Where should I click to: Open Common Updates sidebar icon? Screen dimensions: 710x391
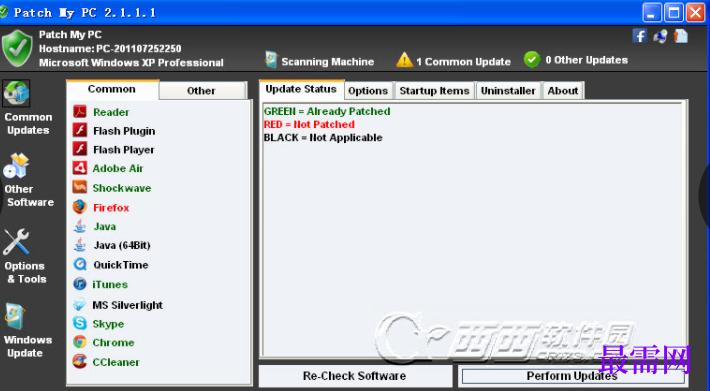pyautogui.click(x=16, y=93)
